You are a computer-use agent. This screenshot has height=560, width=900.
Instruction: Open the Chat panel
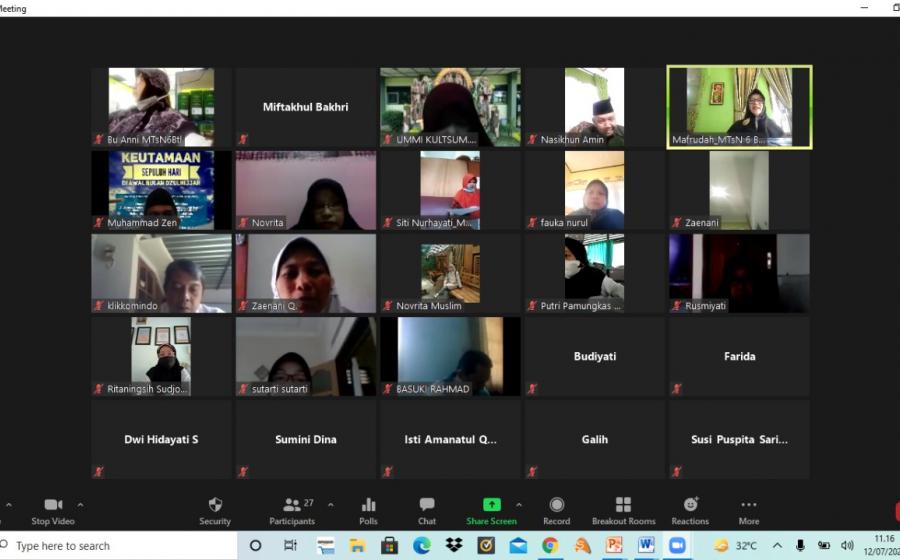click(x=427, y=505)
